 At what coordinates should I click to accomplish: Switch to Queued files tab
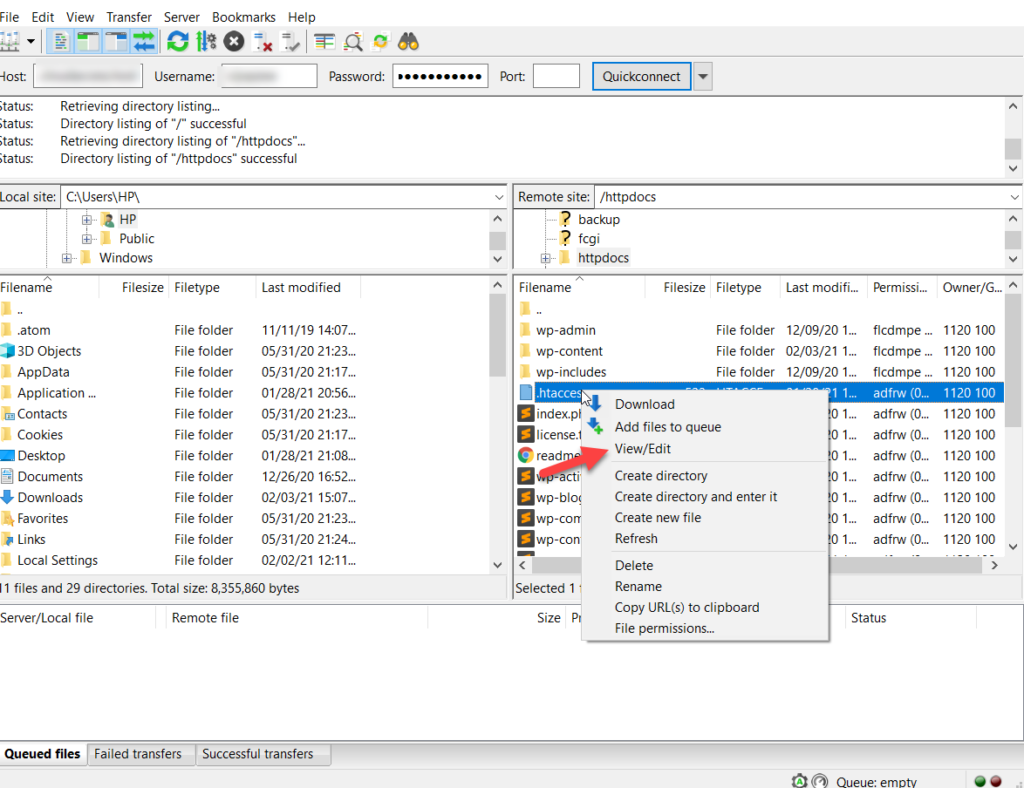pyautogui.click(x=42, y=754)
